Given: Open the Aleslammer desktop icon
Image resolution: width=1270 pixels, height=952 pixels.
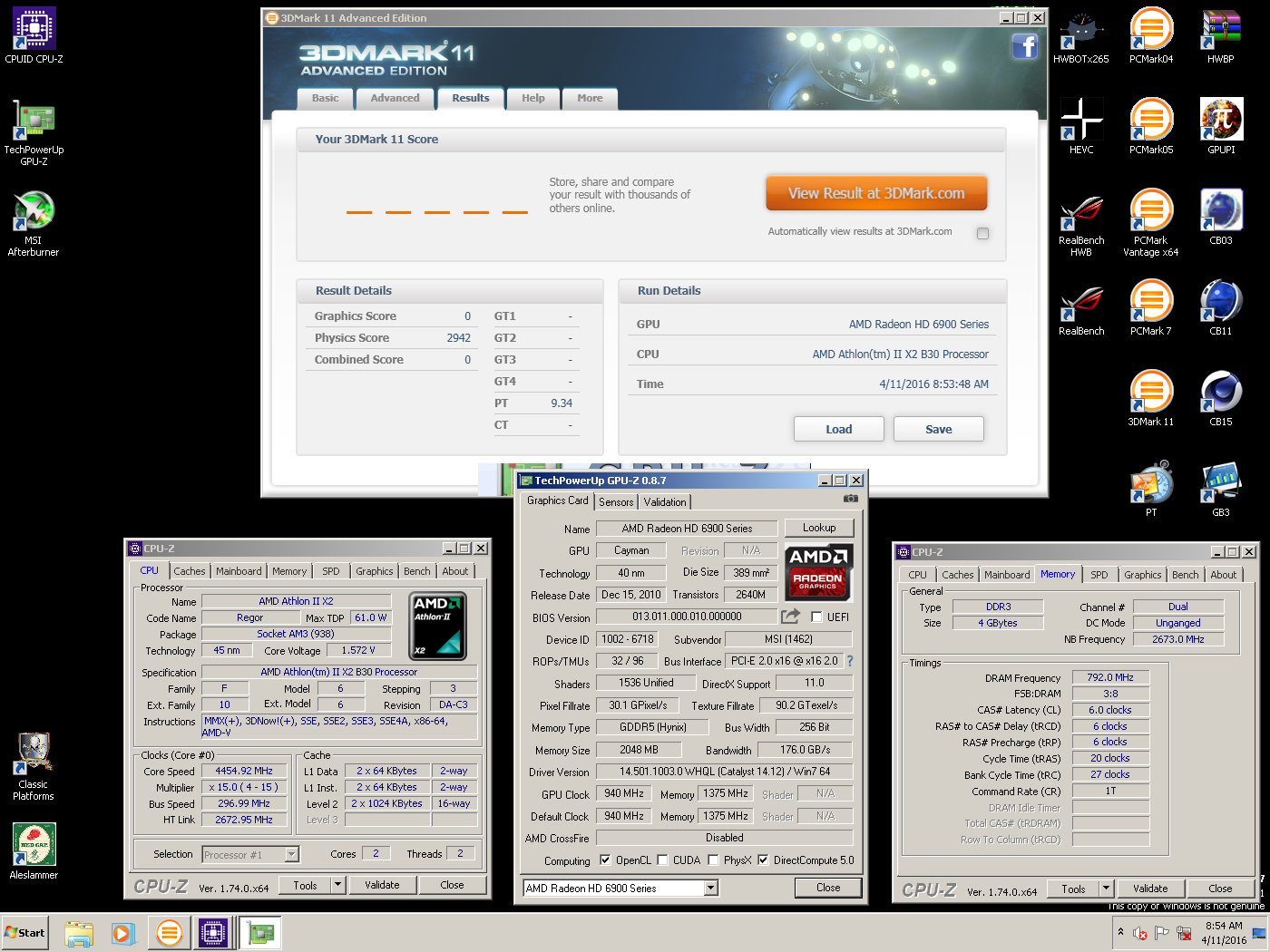Looking at the screenshot, I should [x=34, y=850].
